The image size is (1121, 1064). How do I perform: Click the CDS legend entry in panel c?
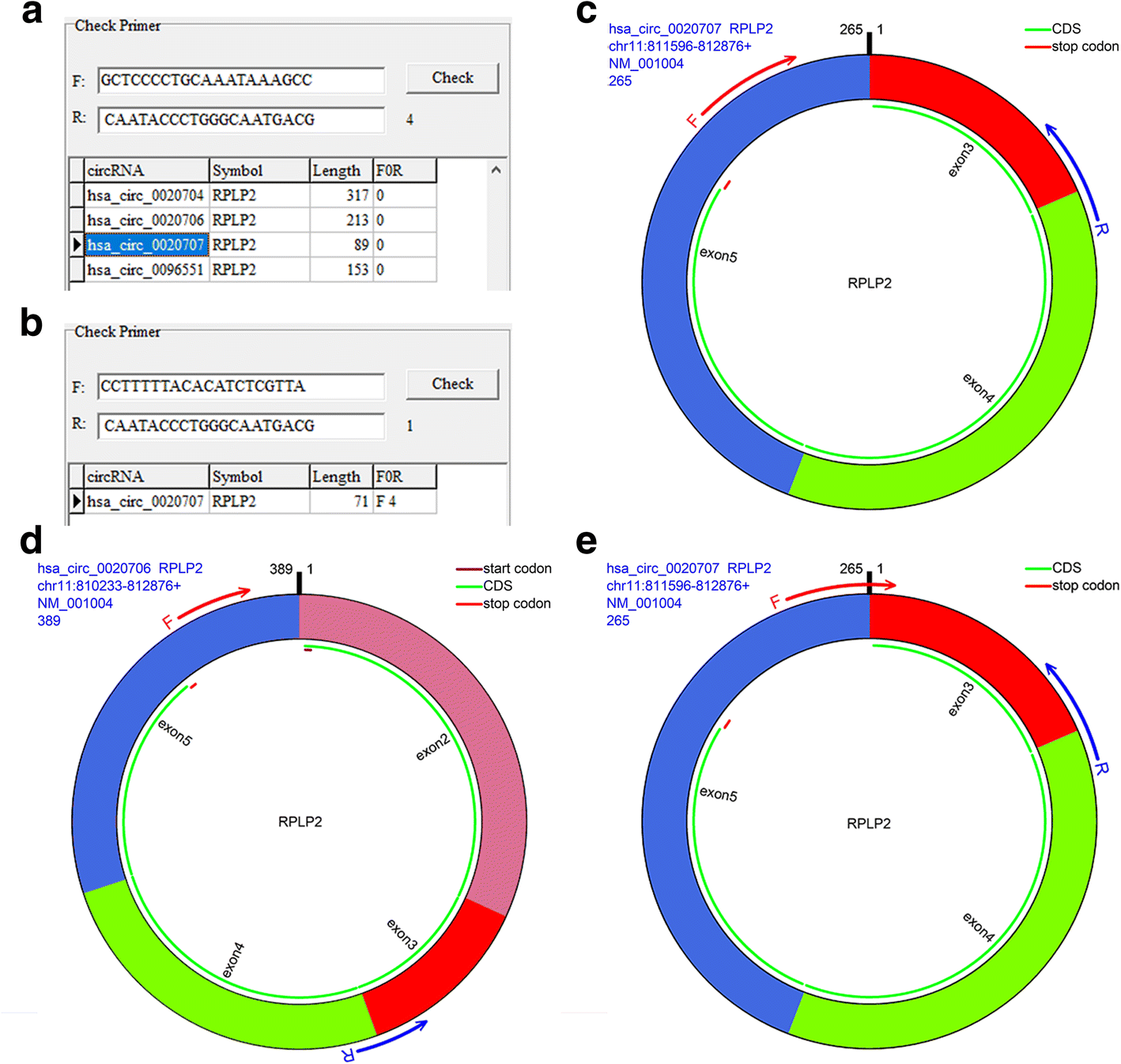point(1053,29)
